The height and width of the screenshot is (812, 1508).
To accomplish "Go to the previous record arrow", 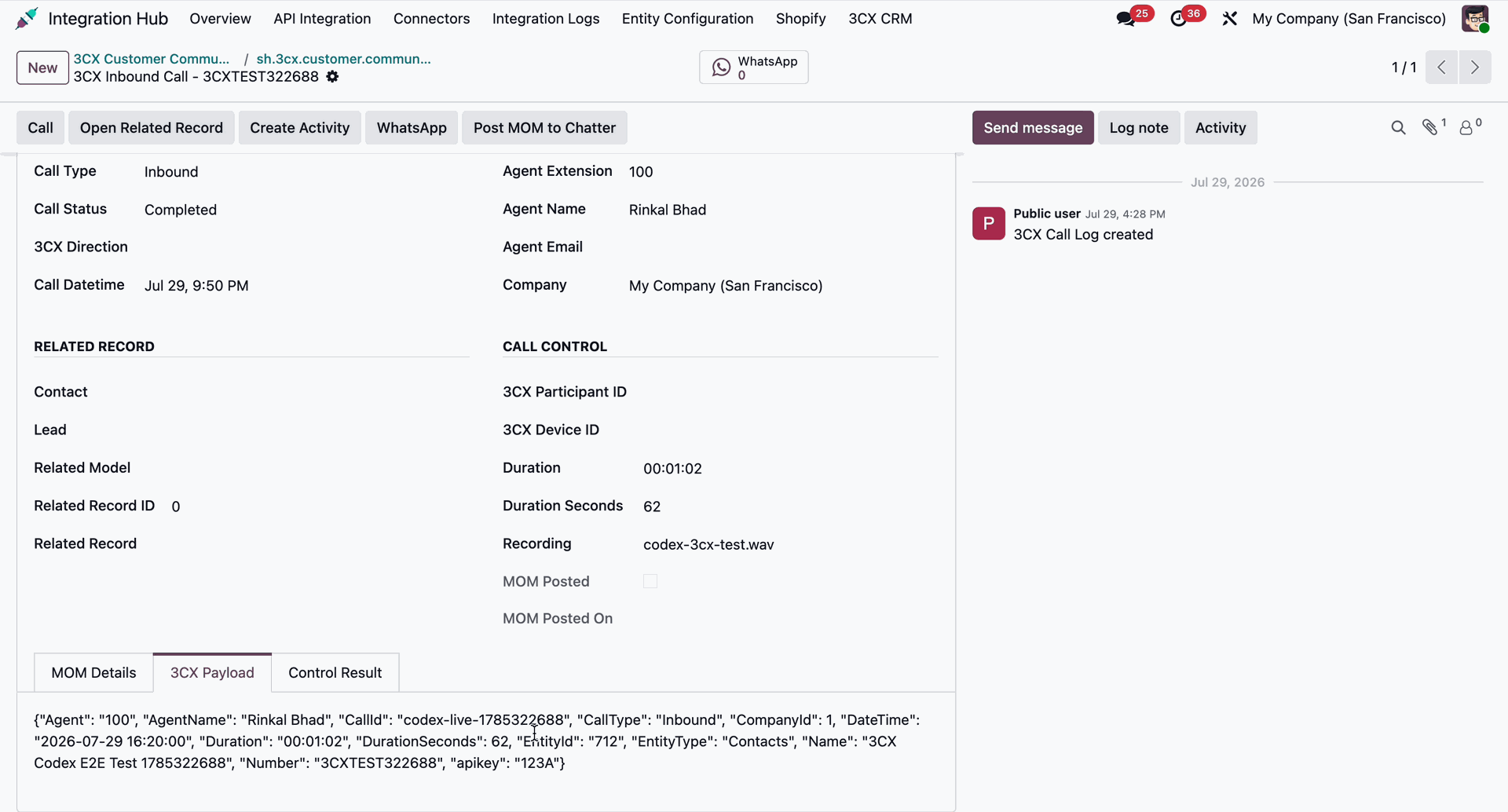I will pos(1442,68).
